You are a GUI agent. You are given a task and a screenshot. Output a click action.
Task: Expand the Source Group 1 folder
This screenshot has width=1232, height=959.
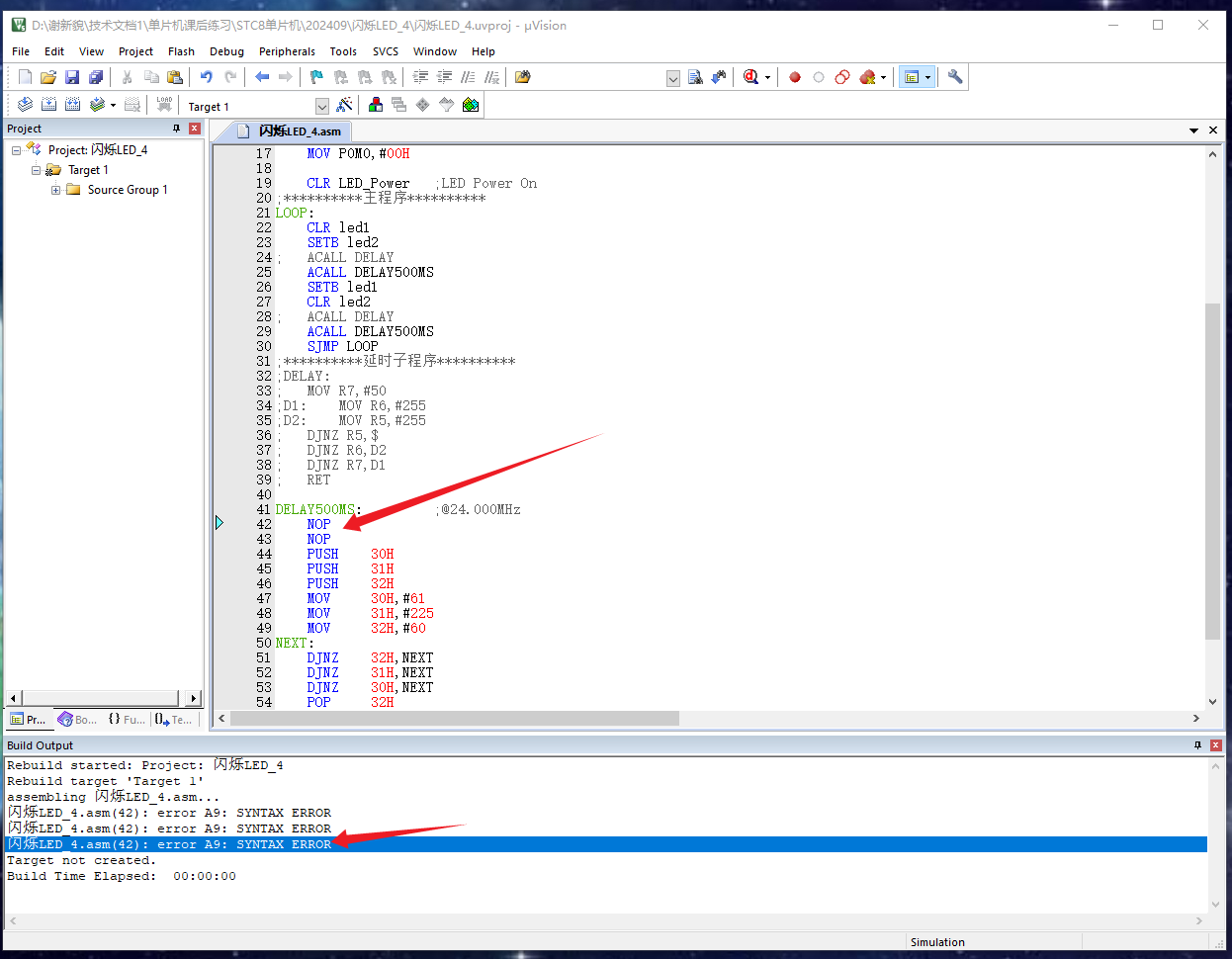pyautogui.click(x=55, y=190)
